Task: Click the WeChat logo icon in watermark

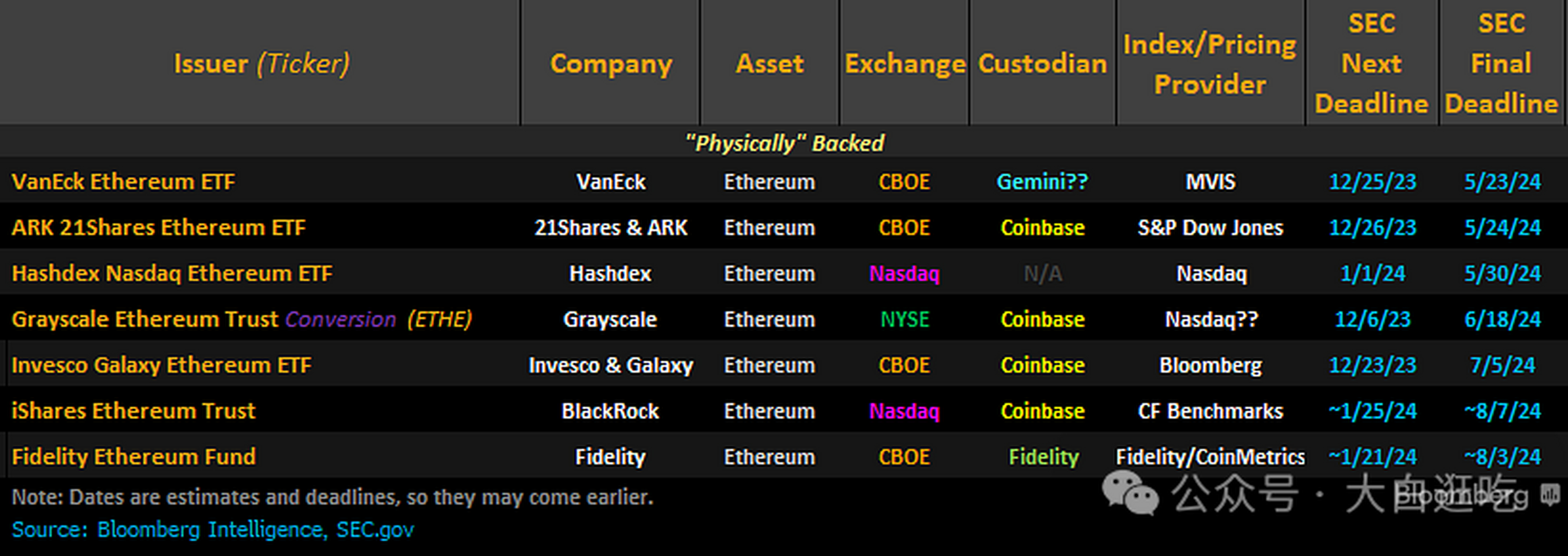Action: point(1130,494)
